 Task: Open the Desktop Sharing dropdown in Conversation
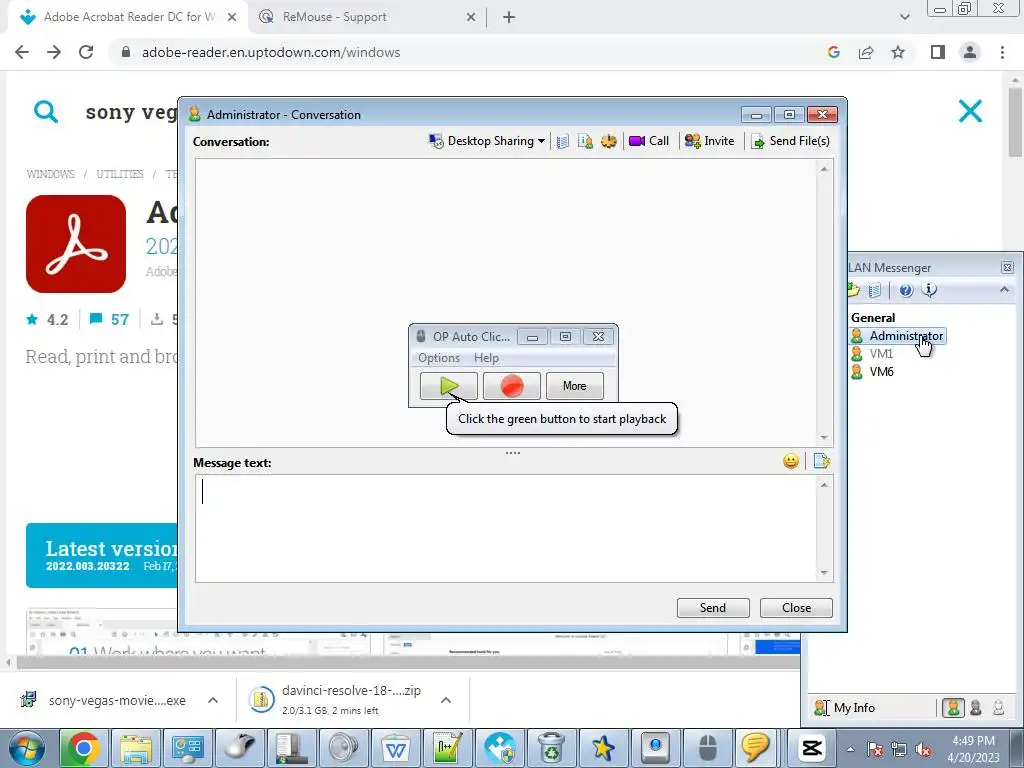(x=487, y=141)
